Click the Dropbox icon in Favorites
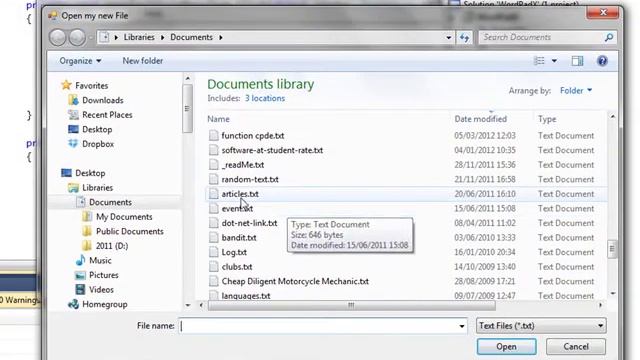This screenshot has height=360, width=640. [x=73, y=144]
